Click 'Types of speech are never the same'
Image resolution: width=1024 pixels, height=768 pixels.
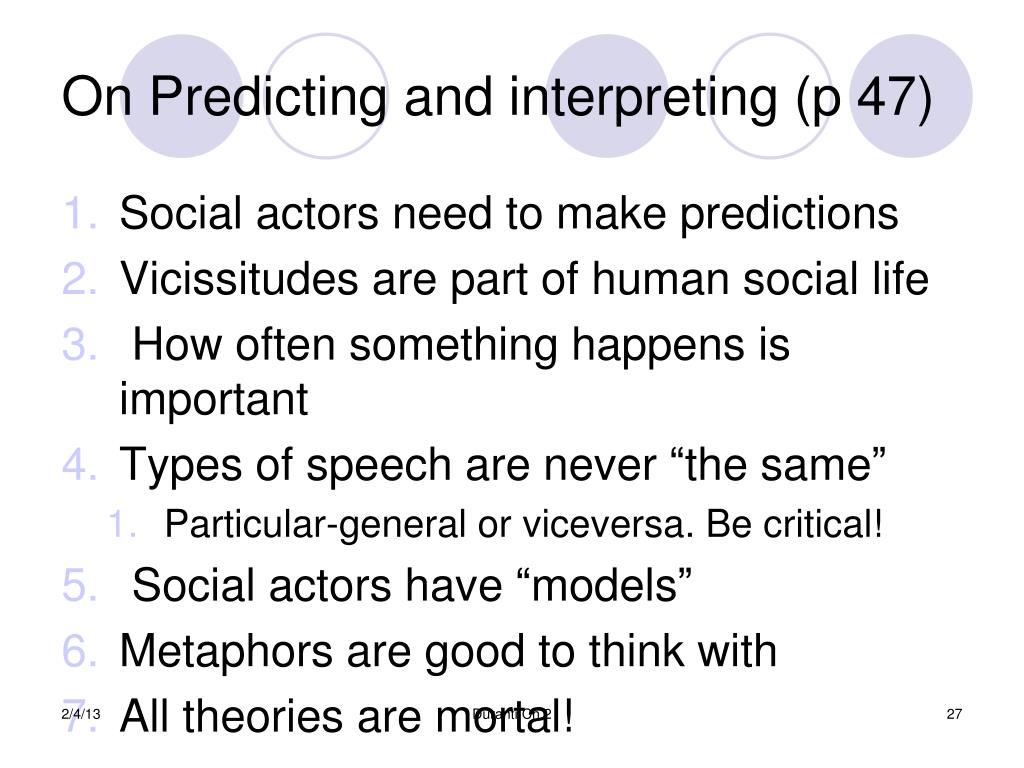[503, 465]
